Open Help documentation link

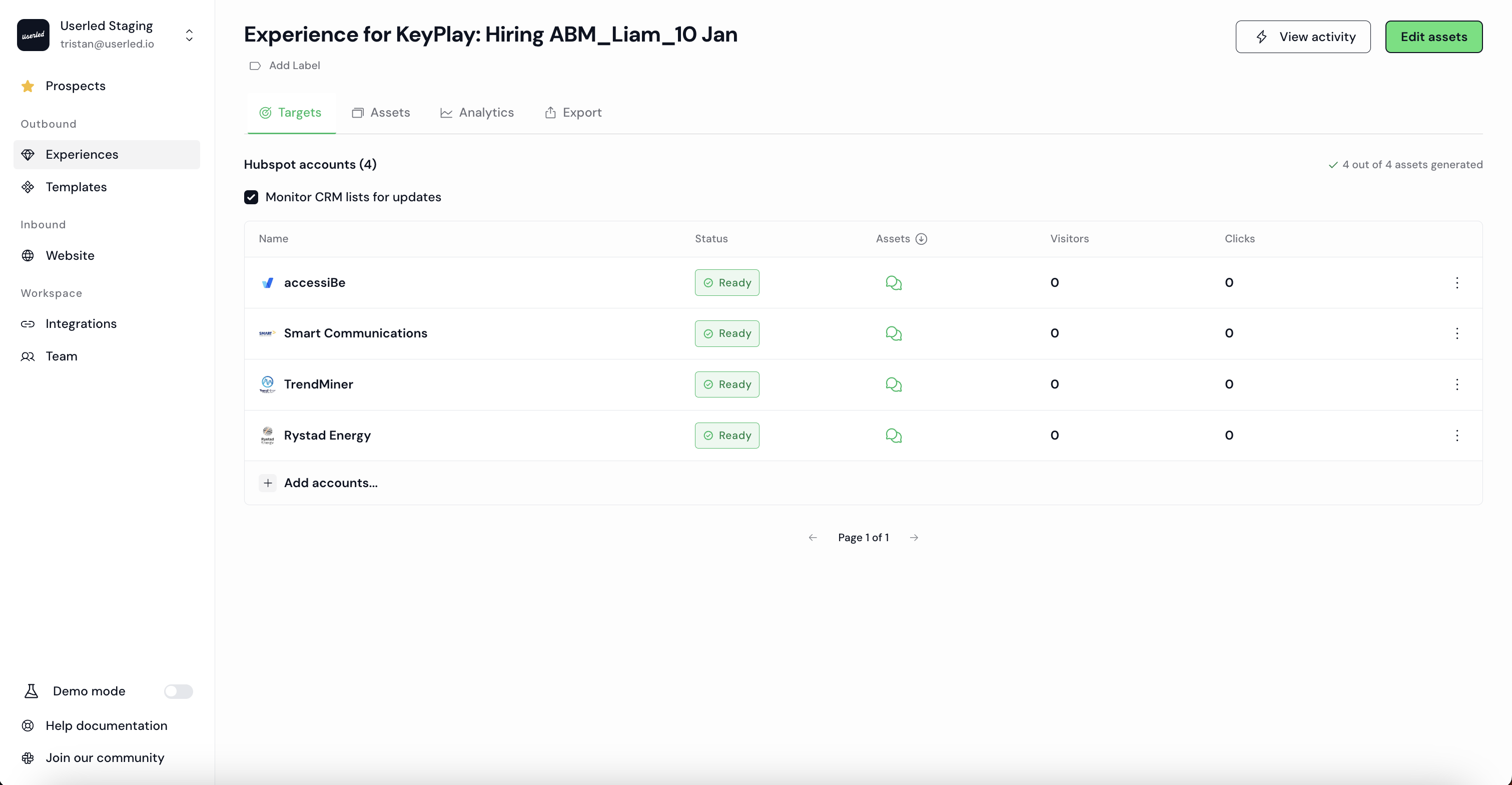pyautogui.click(x=106, y=726)
